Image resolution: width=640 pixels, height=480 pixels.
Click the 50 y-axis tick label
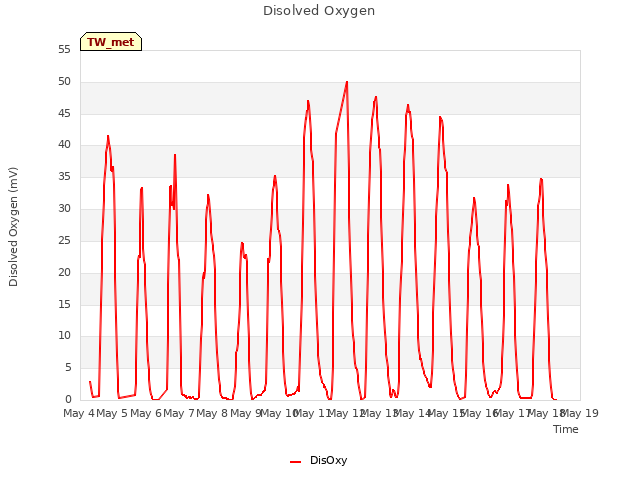pos(64,82)
